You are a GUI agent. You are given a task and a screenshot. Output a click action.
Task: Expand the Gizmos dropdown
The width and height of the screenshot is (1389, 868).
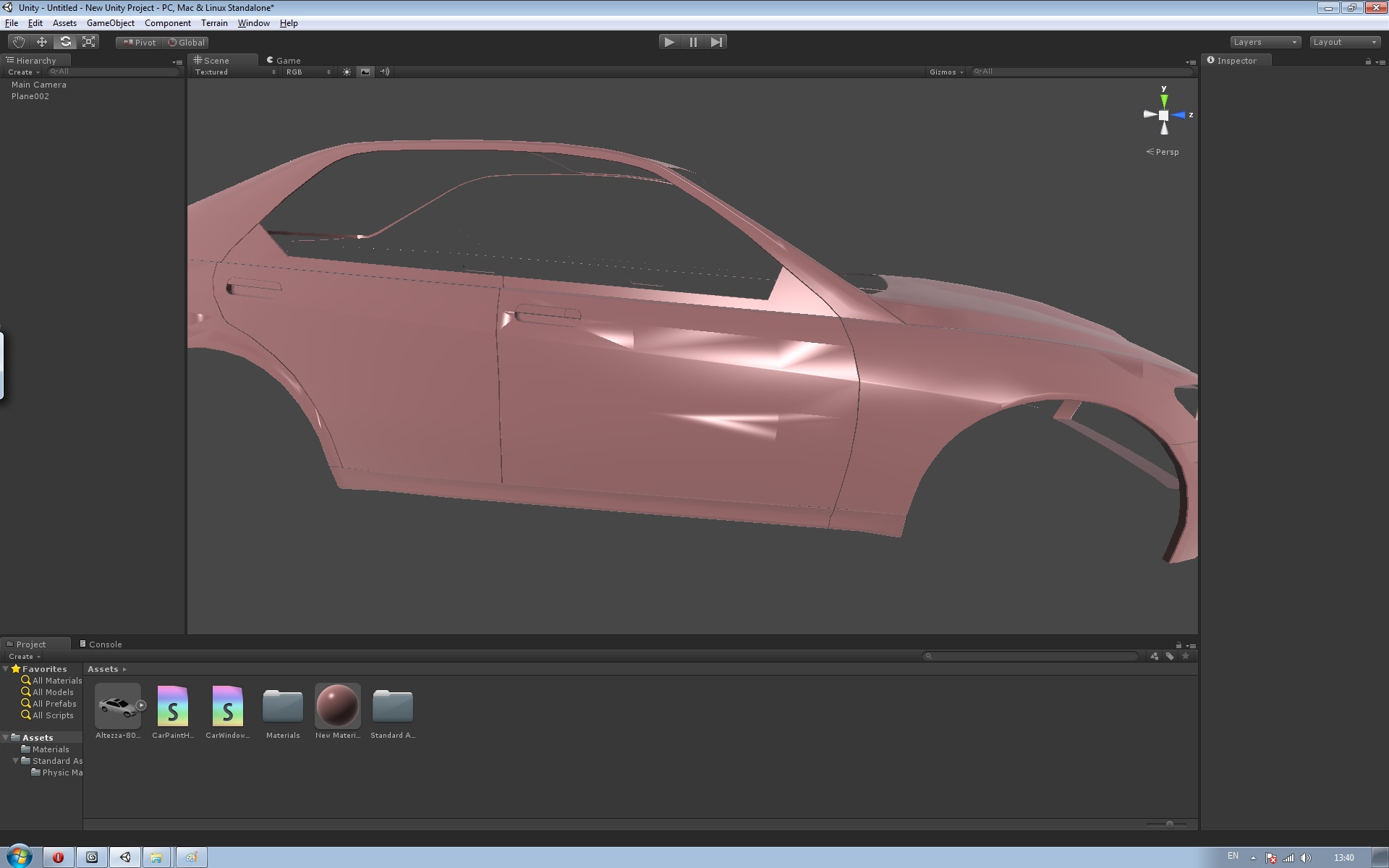coord(946,72)
